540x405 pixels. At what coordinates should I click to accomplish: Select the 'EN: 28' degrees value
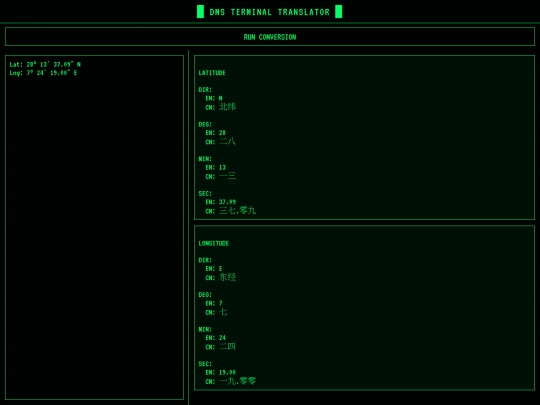(216, 133)
